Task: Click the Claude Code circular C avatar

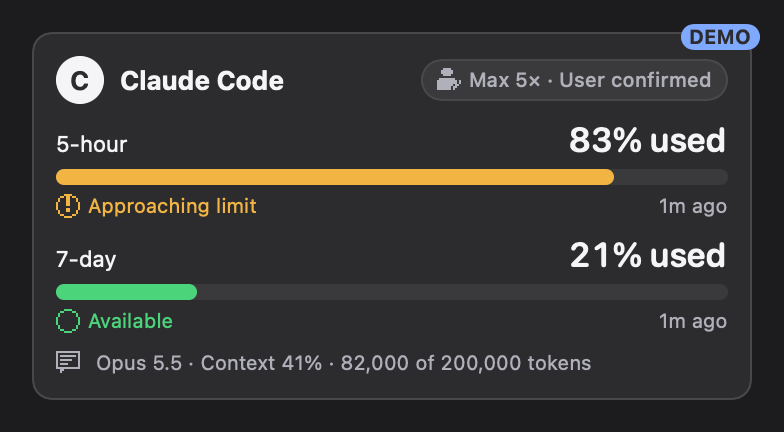Action: tap(80, 80)
